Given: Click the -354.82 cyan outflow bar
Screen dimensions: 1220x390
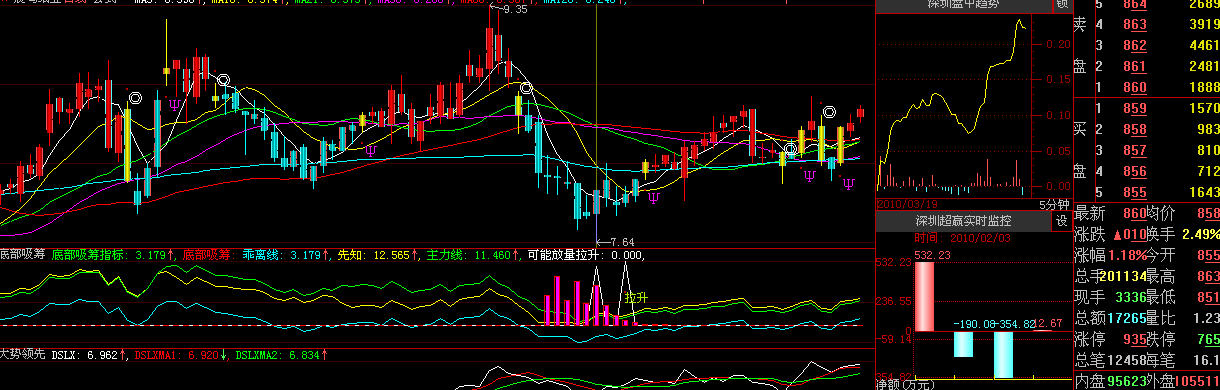Looking at the screenshot, I should 1003,354.
